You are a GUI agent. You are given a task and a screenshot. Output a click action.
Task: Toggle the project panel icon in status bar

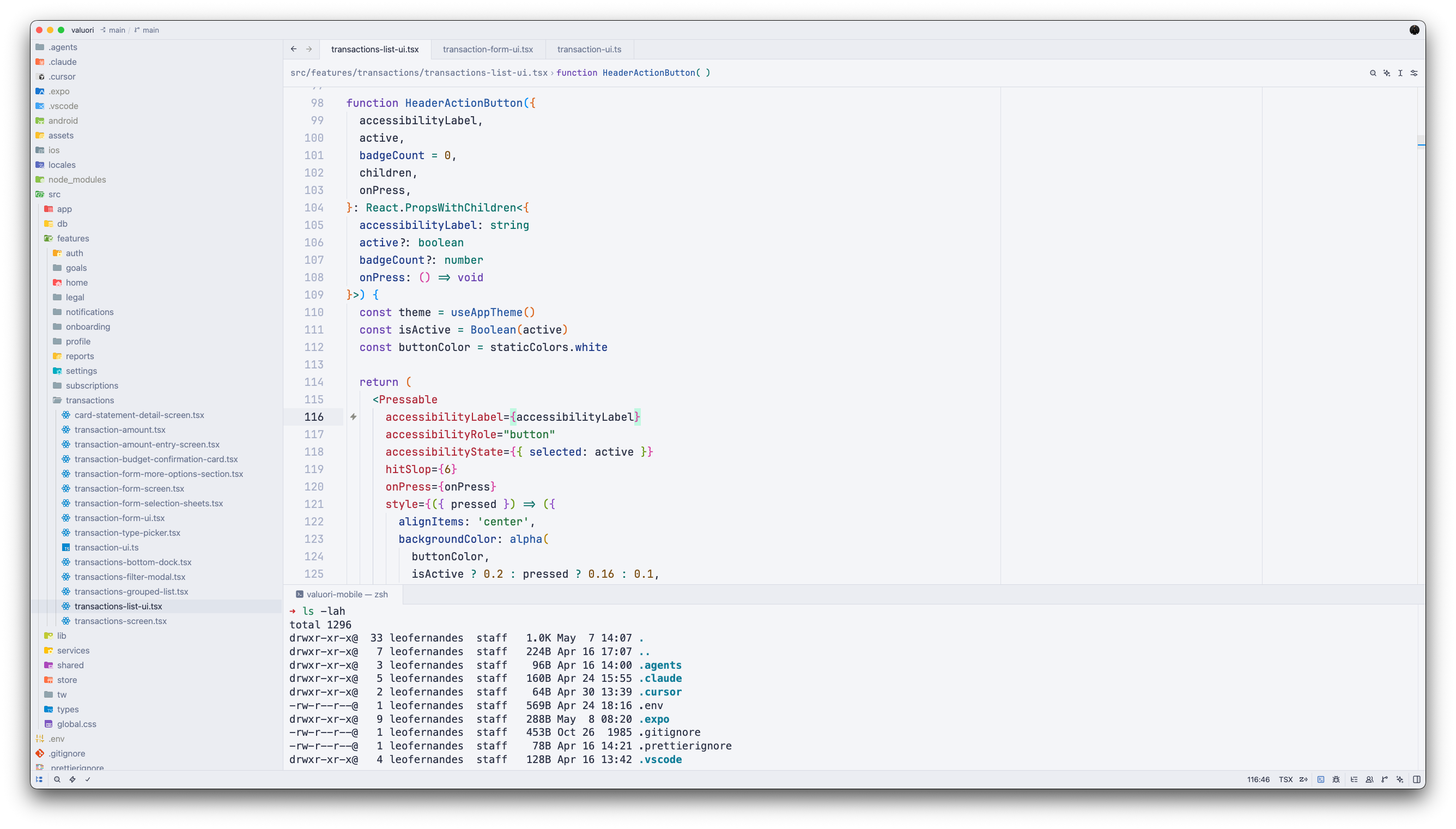[x=39, y=779]
